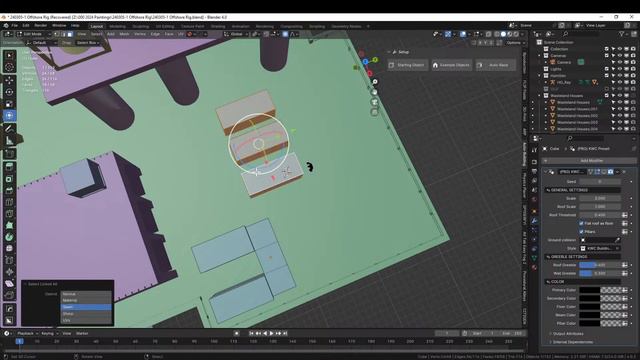640x360 pixels.
Task: Open the World properties tab
Action: 534,200
